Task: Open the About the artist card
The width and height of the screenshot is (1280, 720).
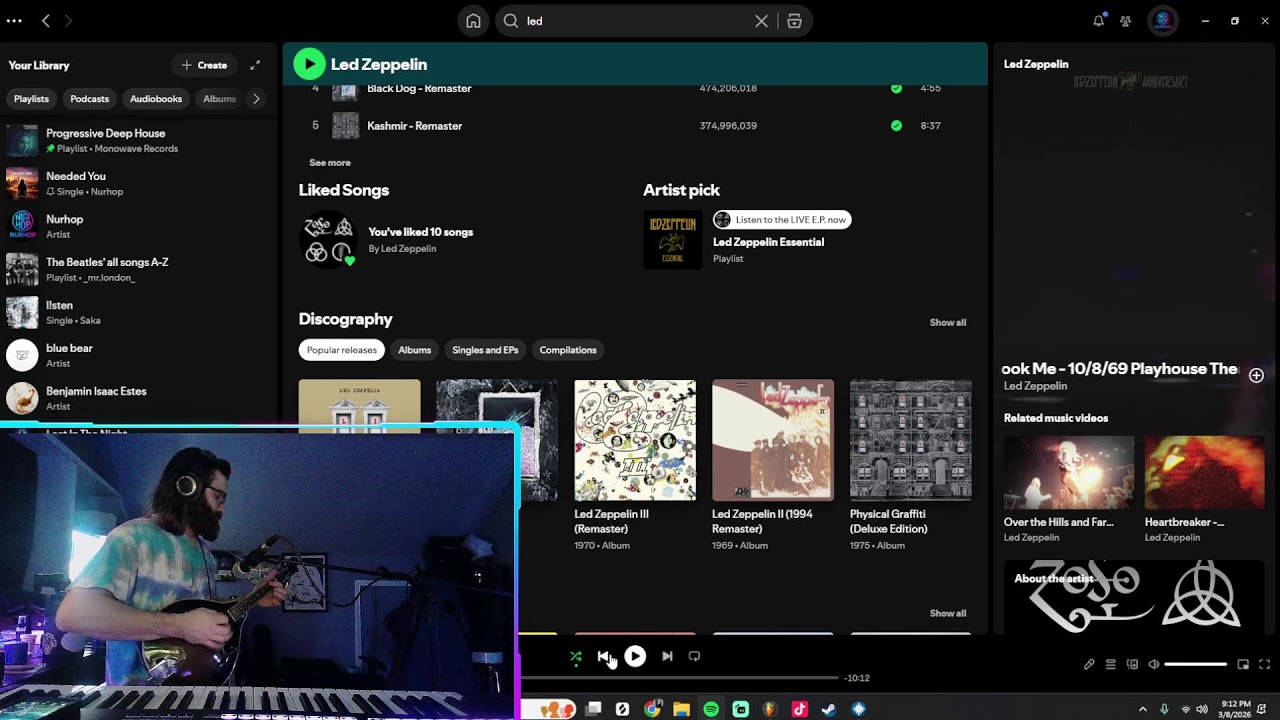Action: tap(1134, 598)
